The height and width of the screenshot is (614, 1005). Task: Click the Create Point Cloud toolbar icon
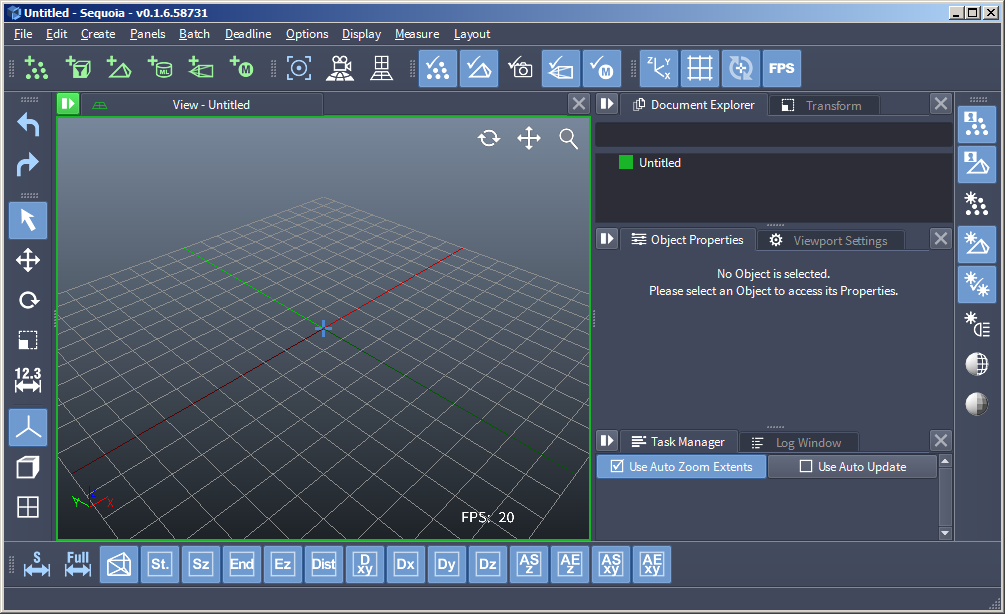tap(36, 68)
